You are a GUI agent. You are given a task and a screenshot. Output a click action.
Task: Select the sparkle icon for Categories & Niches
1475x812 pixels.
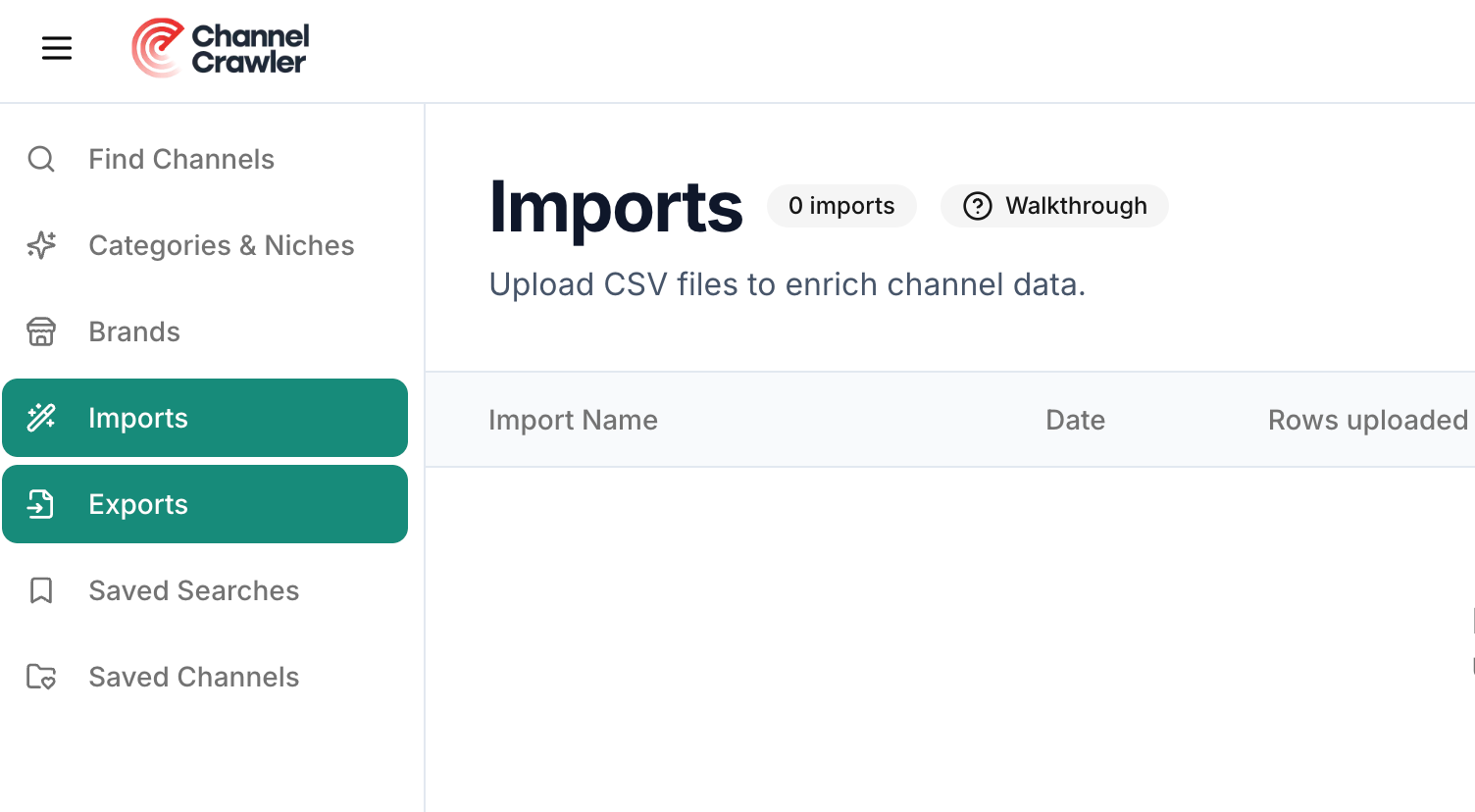point(40,246)
